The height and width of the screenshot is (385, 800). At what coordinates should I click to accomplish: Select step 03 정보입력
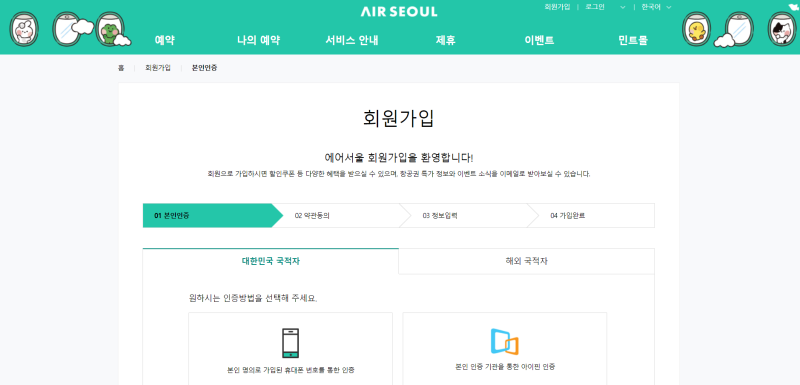[468, 216]
